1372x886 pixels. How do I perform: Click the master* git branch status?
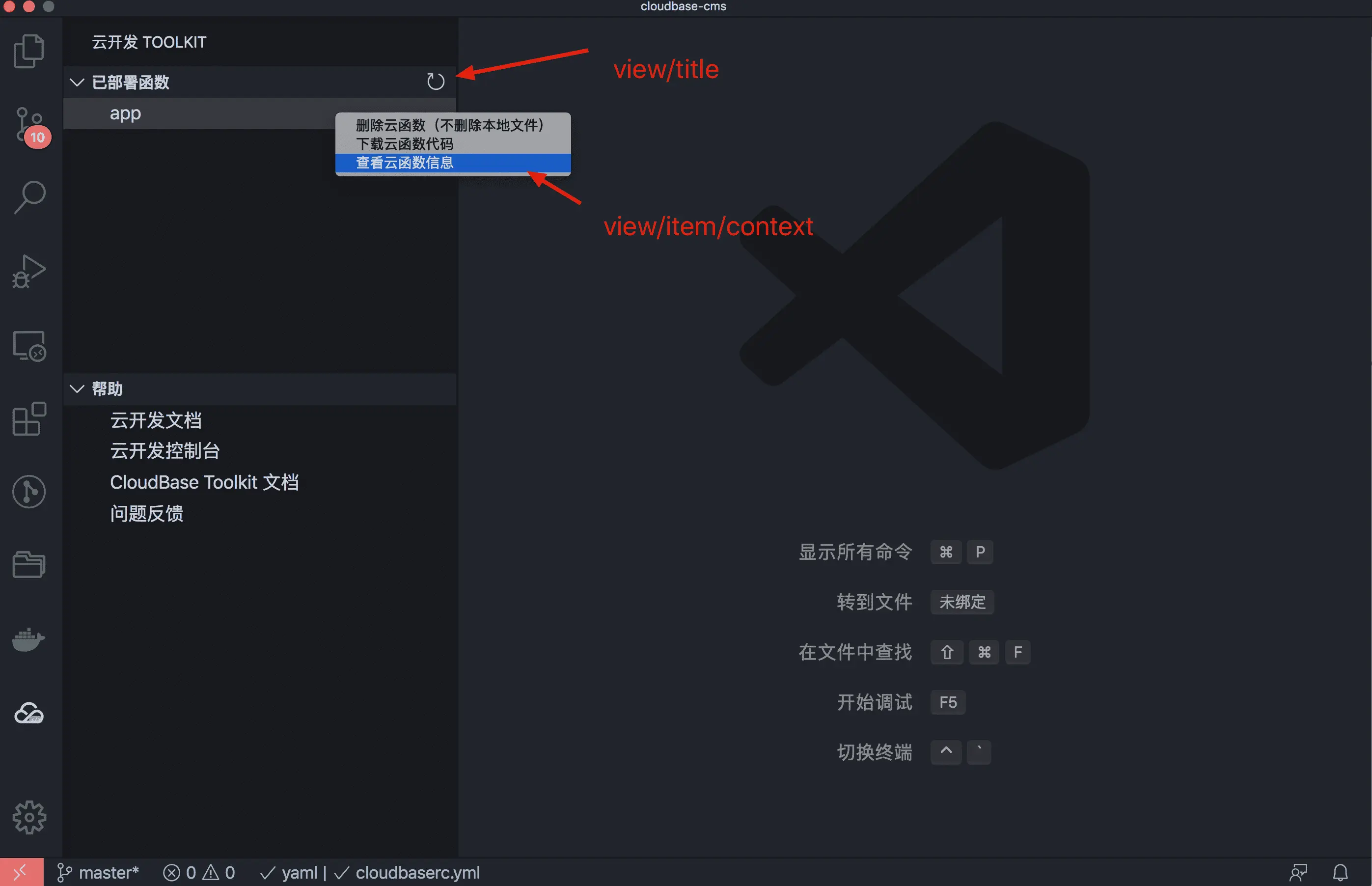coord(98,873)
